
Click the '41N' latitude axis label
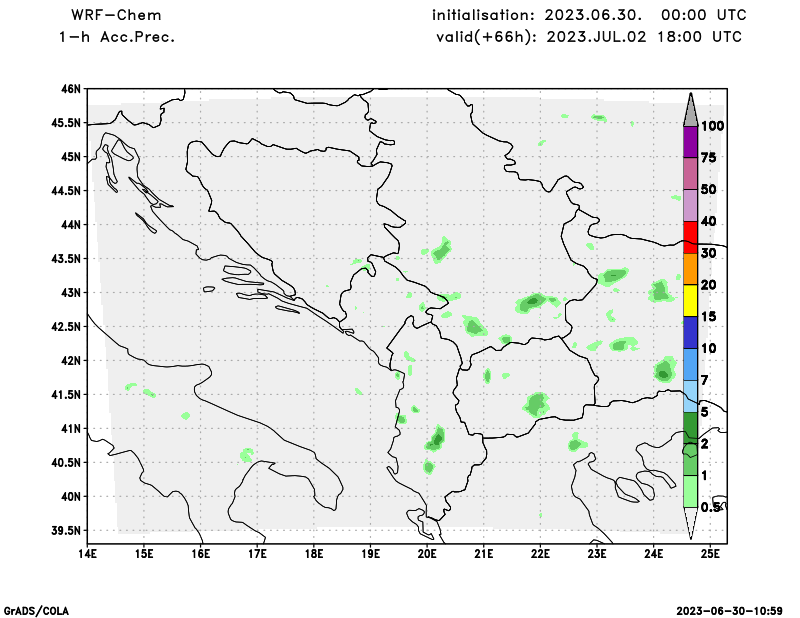[x=71, y=429]
